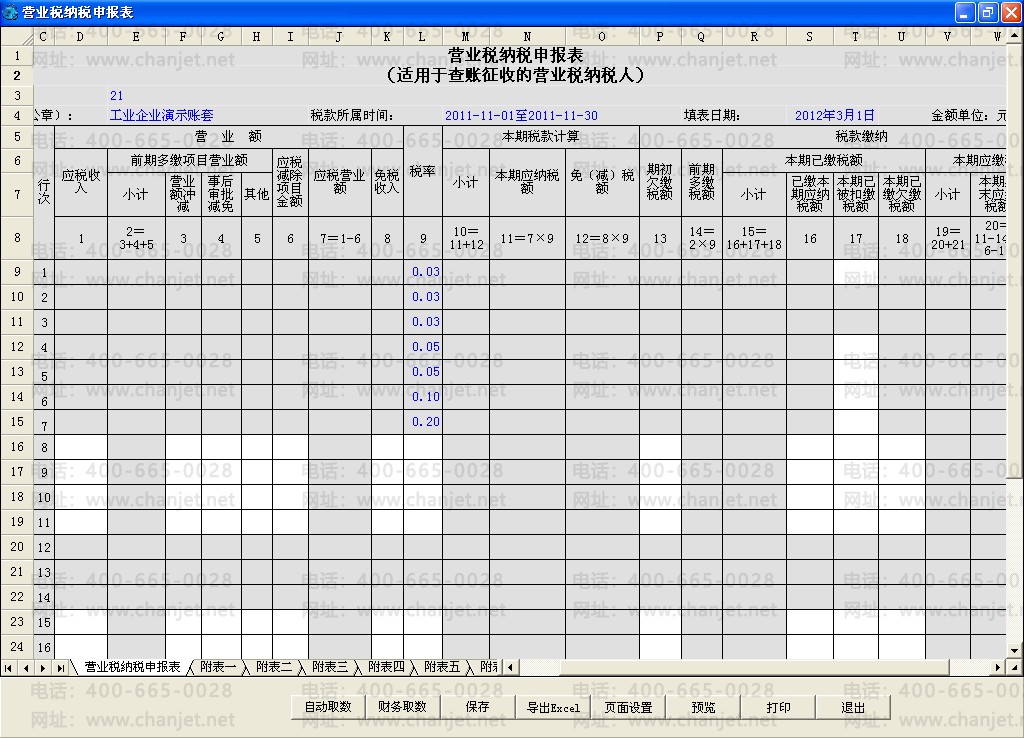Viewport: 1024px width, 738px height.
Task: Select column header T
Action: click(x=856, y=37)
